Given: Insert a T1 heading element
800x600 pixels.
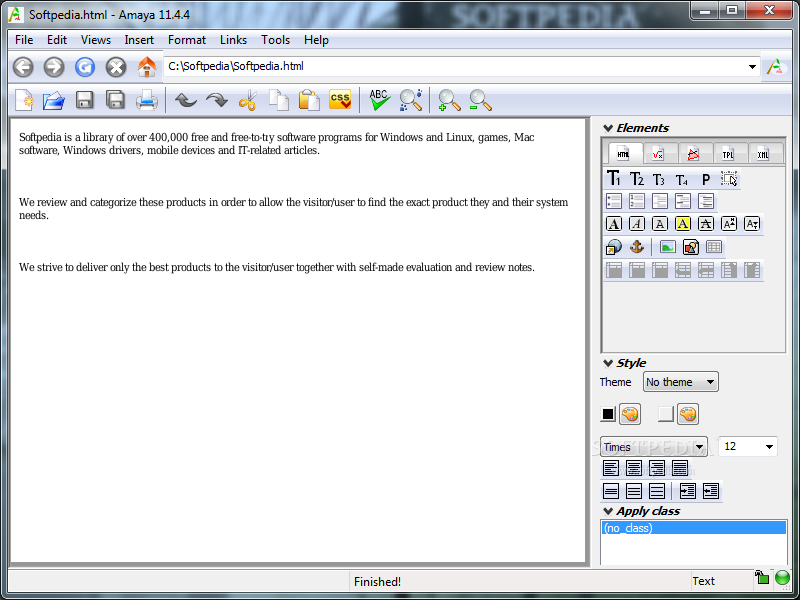Looking at the screenshot, I should [x=614, y=179].
